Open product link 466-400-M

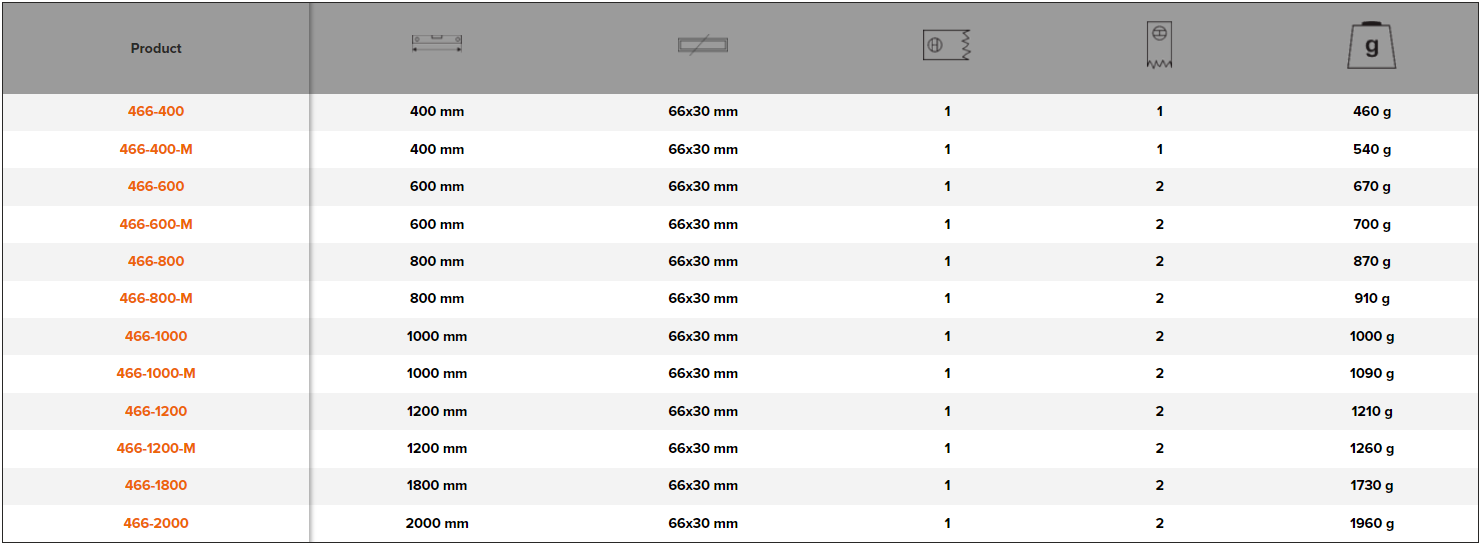tap(156, 149)
